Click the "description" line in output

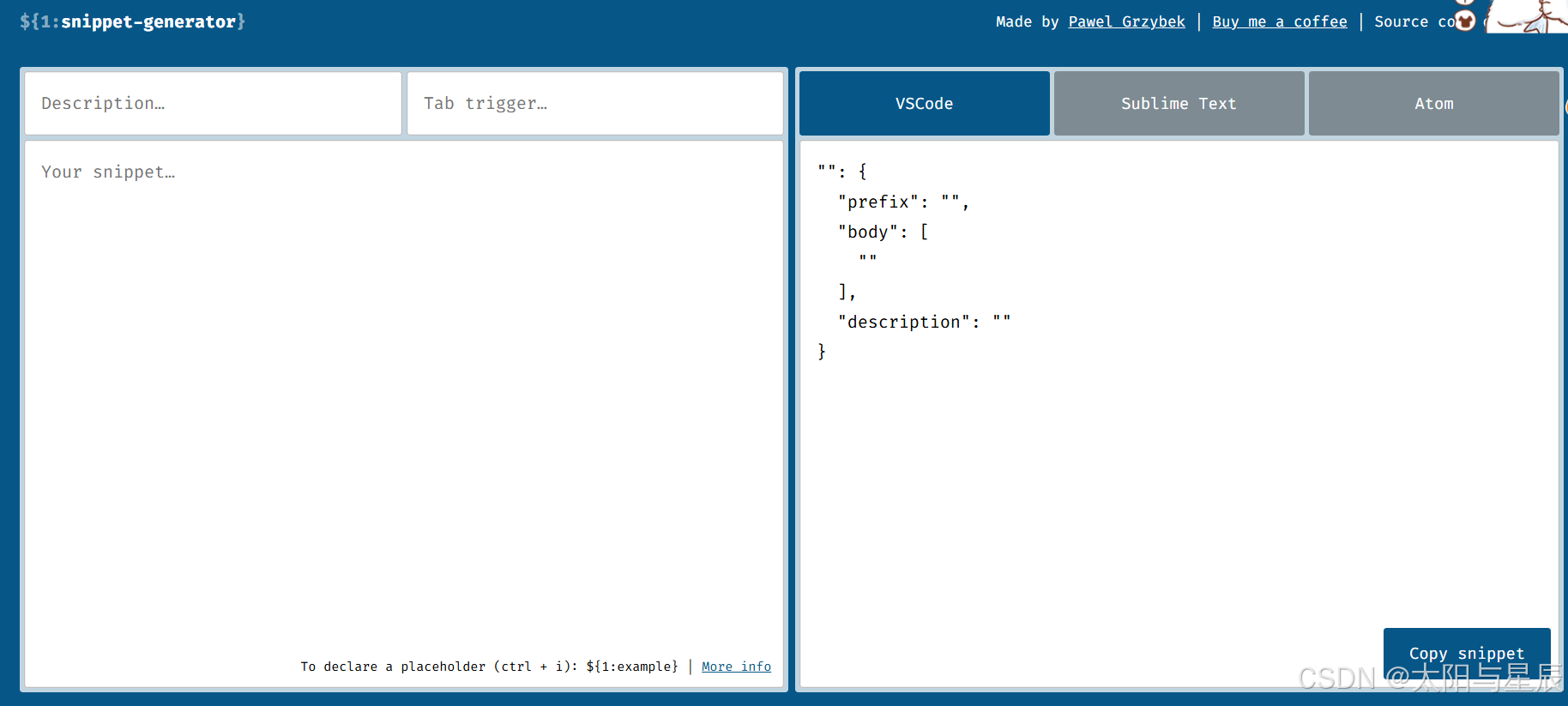point(924,322)
